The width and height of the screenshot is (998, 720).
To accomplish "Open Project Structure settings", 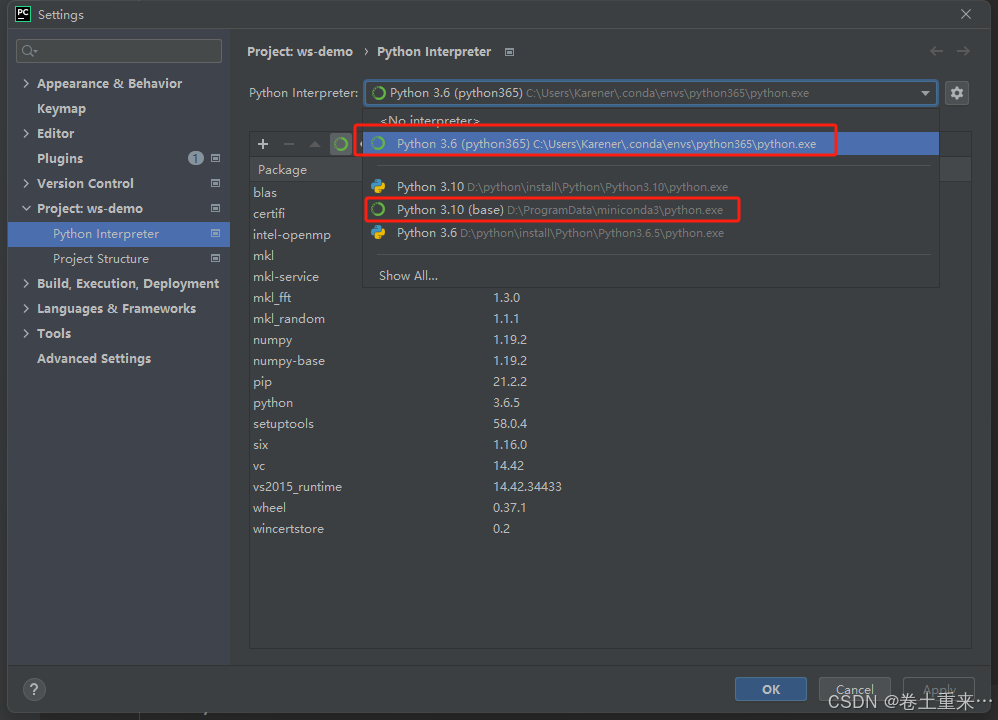I will [101, 258].
